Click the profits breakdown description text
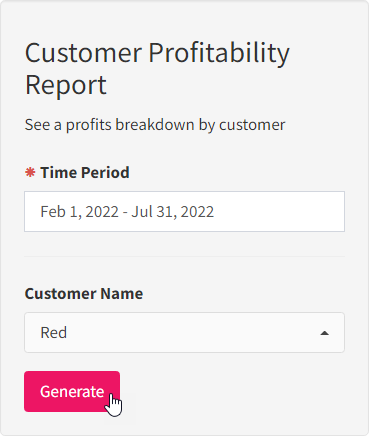Screen dimensions: 369x436 coord(155,125)
